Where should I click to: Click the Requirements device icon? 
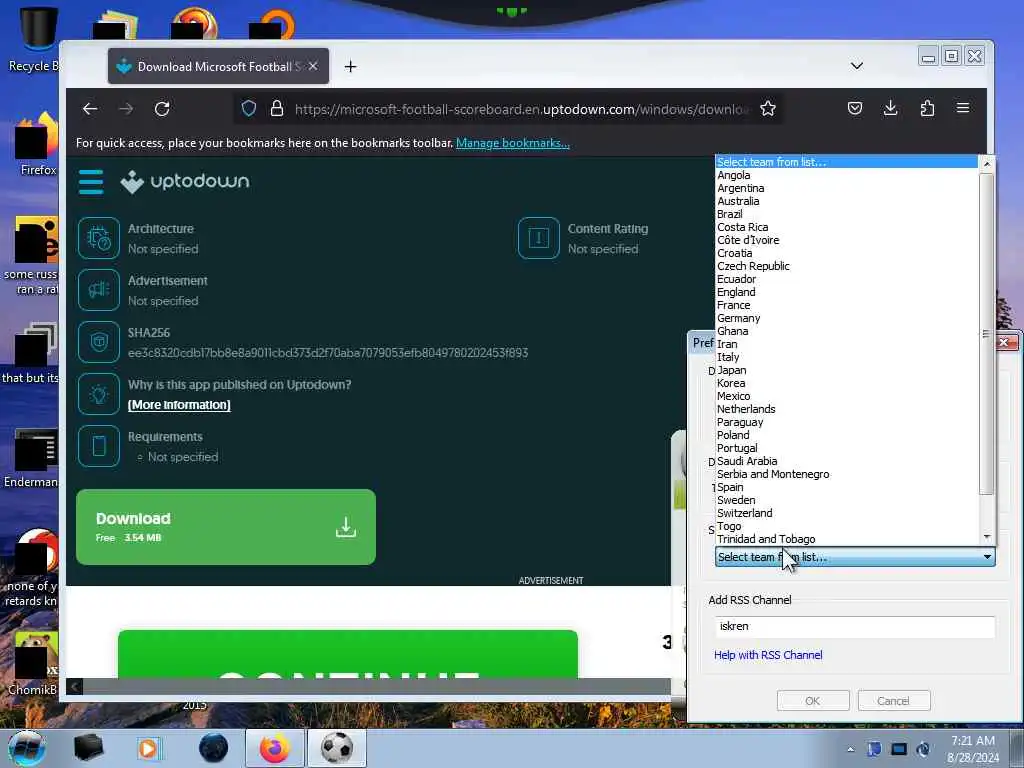point(99,446)
